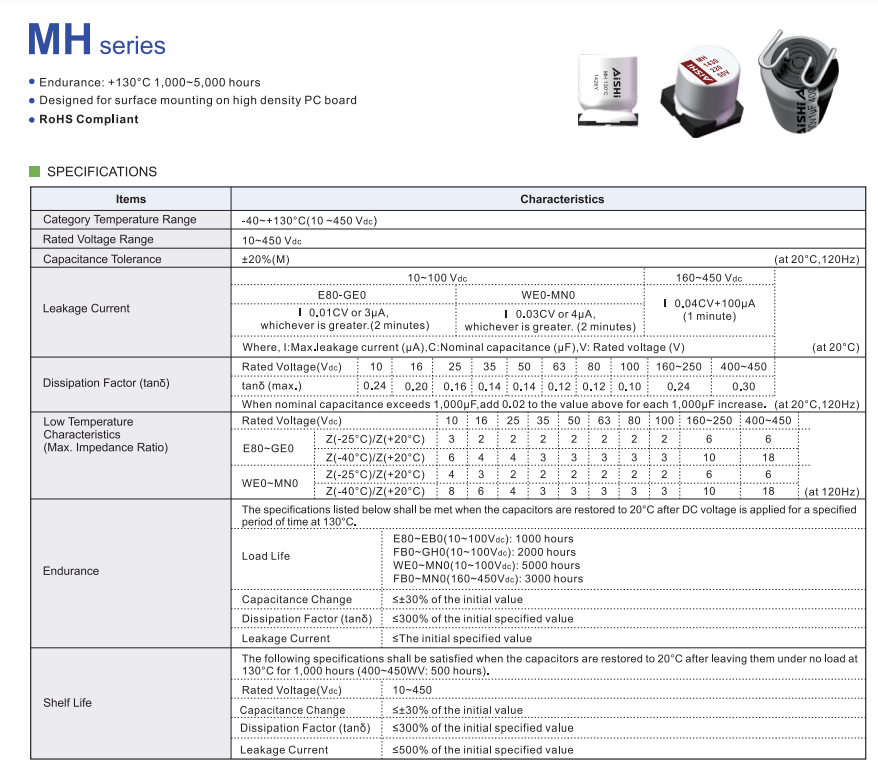Click the Items column header
The image size is (878, 767).
[x=131, y=199]
